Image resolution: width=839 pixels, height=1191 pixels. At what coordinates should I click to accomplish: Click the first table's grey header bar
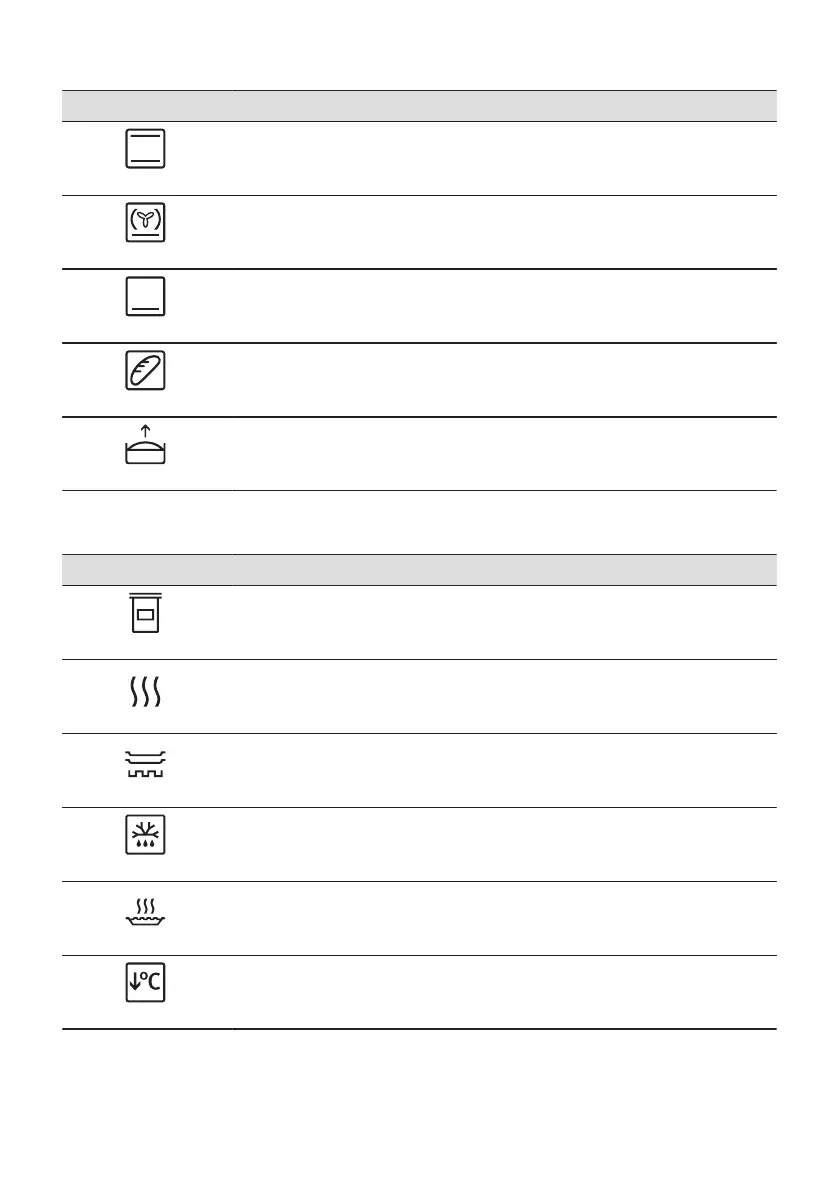coord(419,105)
